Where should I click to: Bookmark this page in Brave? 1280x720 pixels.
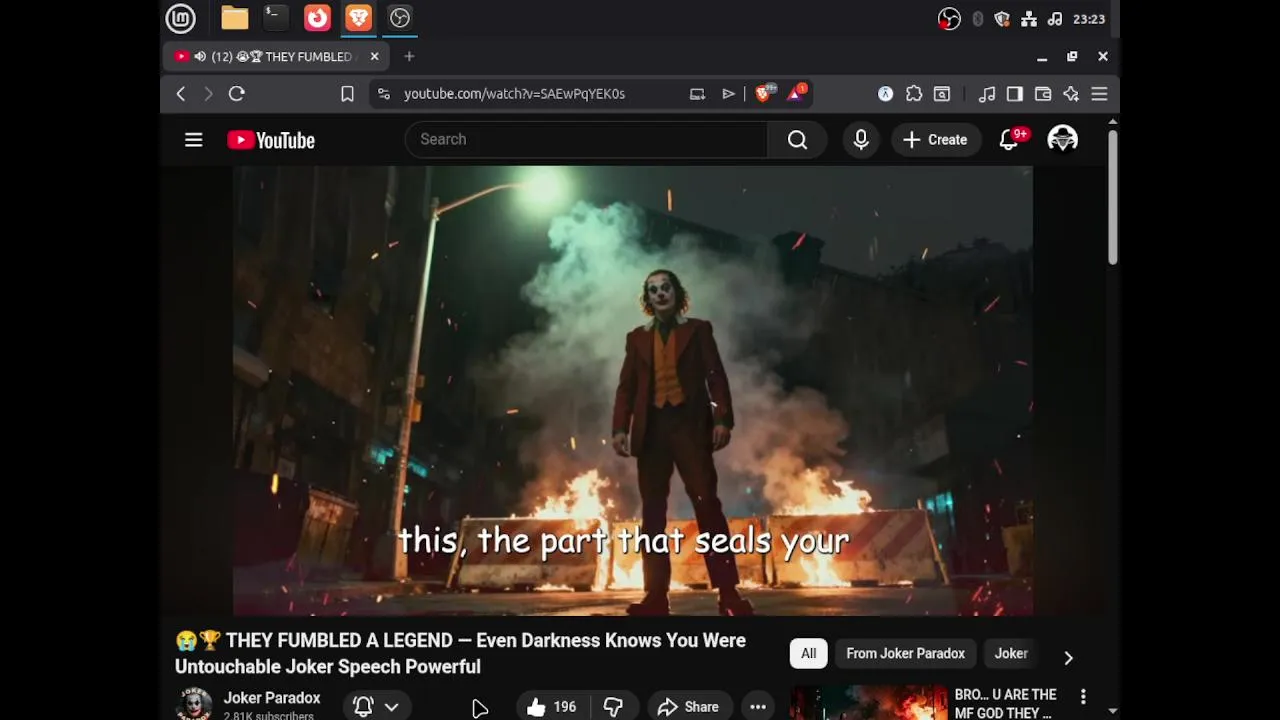[347, 94]
